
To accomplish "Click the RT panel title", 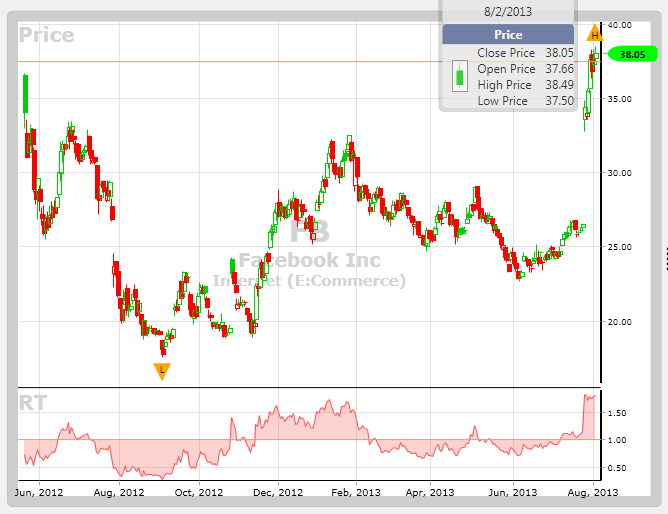I will [x=34, y=403].
